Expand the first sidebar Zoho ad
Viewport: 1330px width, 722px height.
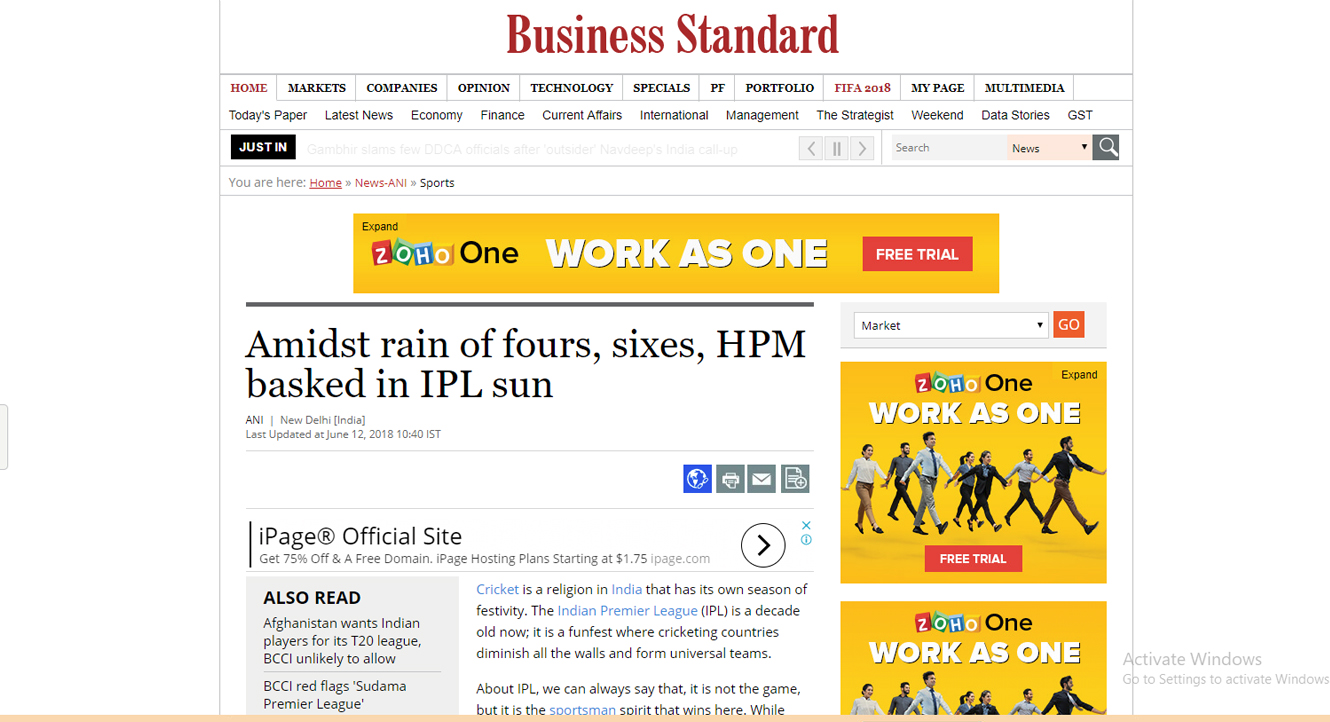coord(1079,375)
